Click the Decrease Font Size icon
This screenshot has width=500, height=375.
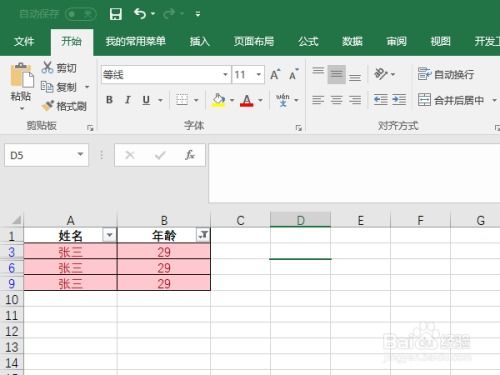pos(294,74)
